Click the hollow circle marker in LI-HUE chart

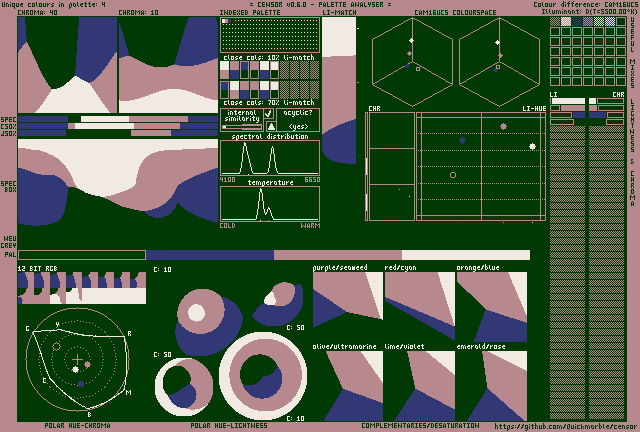point(453,175)
